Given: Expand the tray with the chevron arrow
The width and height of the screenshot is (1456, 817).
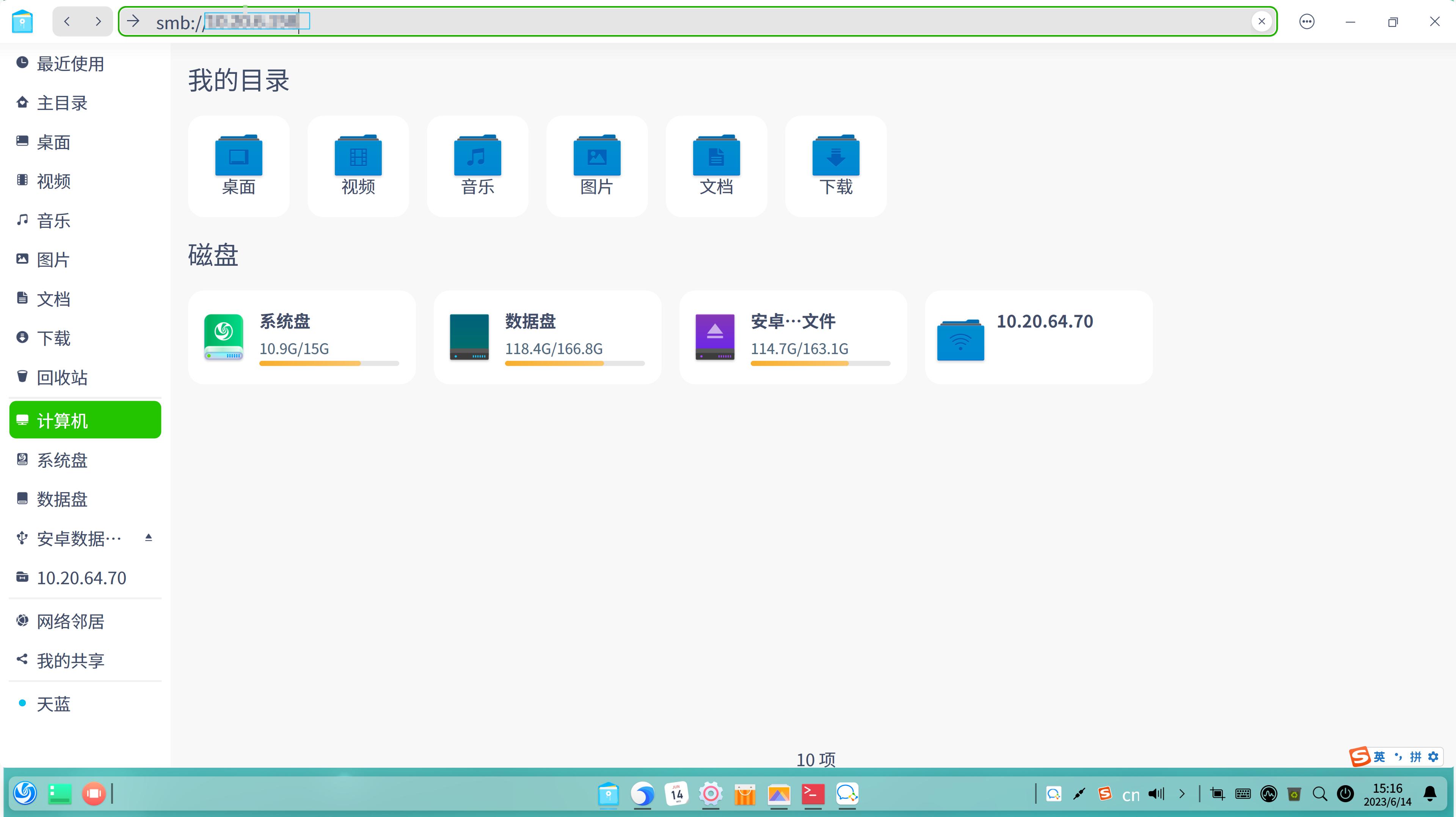Looking at the screenshot, I should (1182, 794).
